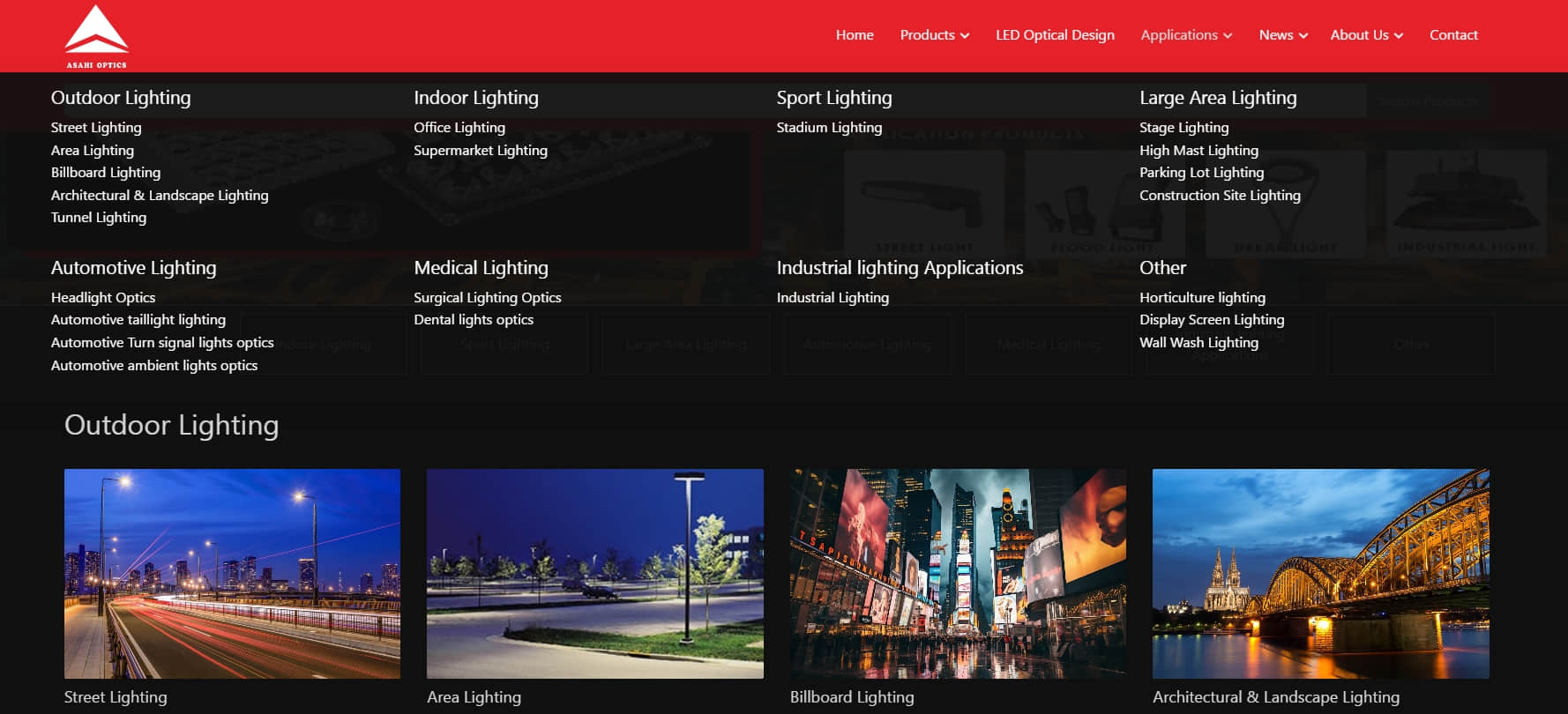1568x714 pixels.
Task: Expand the About Us dropdown
Action: [x=1366, y=35]
